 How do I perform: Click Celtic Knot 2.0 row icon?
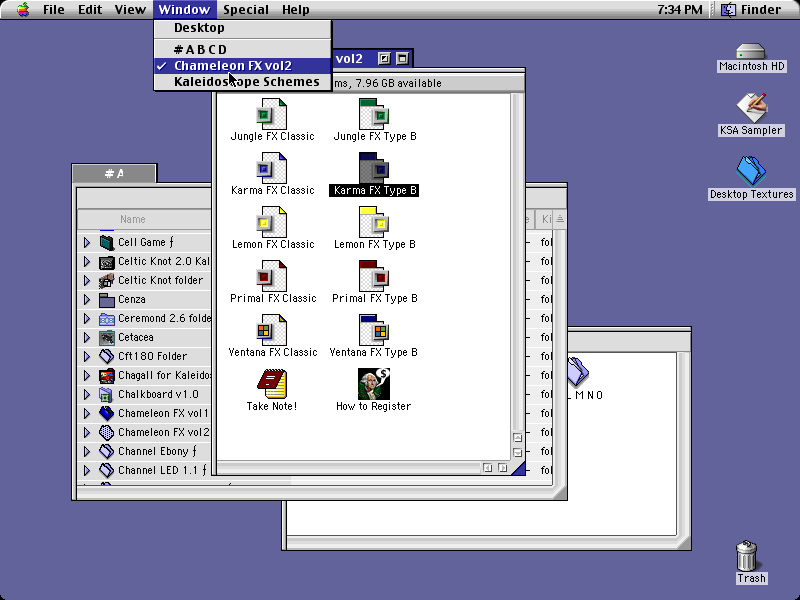[x=106, y=262]
